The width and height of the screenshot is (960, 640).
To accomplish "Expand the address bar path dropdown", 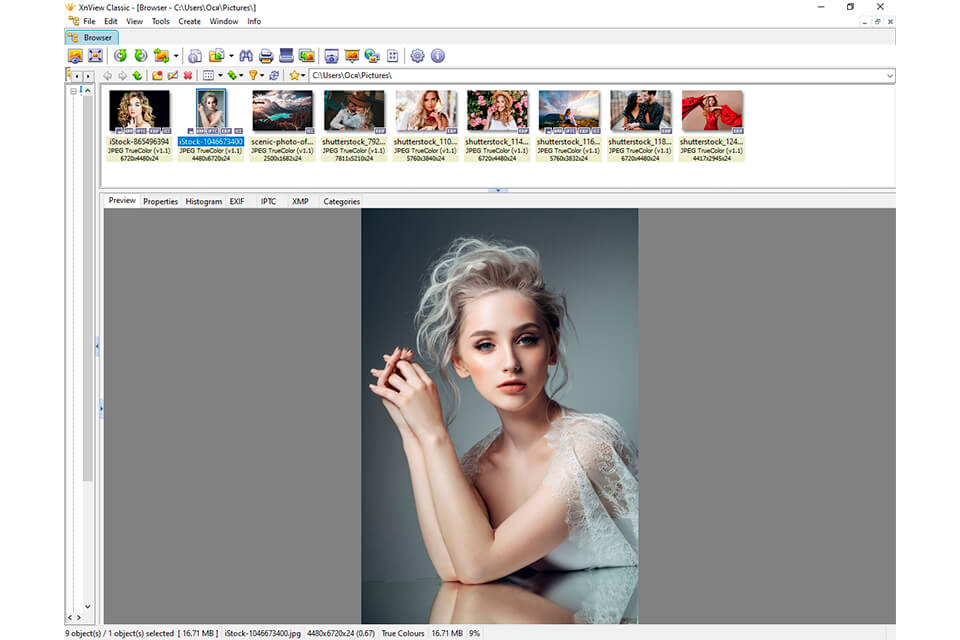I will coord(890,75).
